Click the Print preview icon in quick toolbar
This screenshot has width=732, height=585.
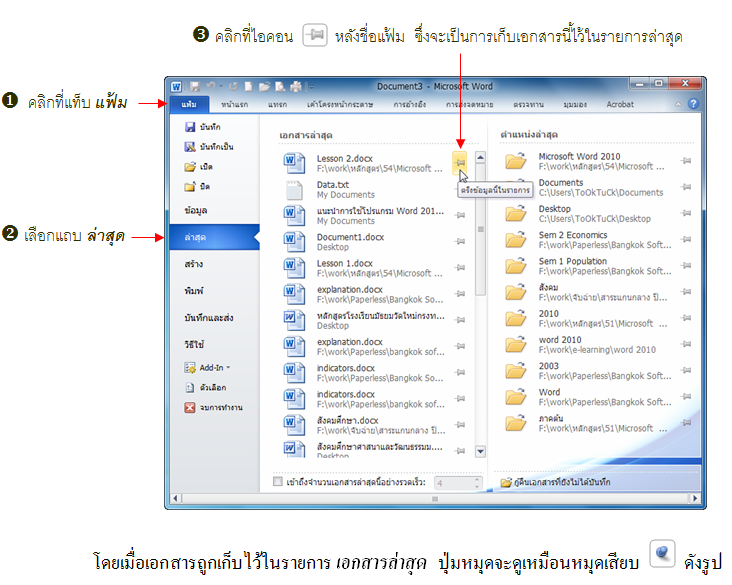(280, 86)
